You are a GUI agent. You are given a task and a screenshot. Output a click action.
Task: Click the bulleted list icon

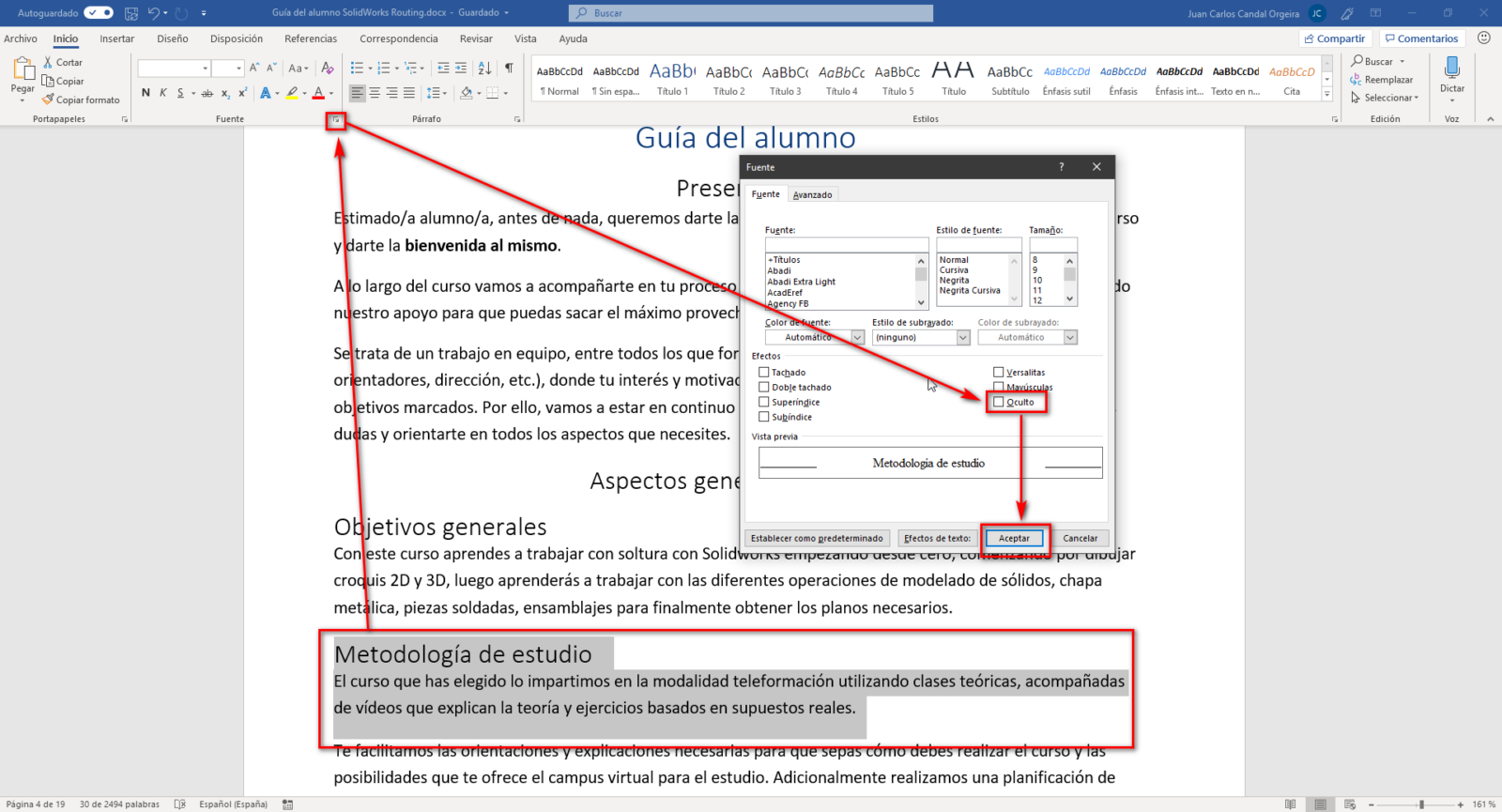pos(357,68)
